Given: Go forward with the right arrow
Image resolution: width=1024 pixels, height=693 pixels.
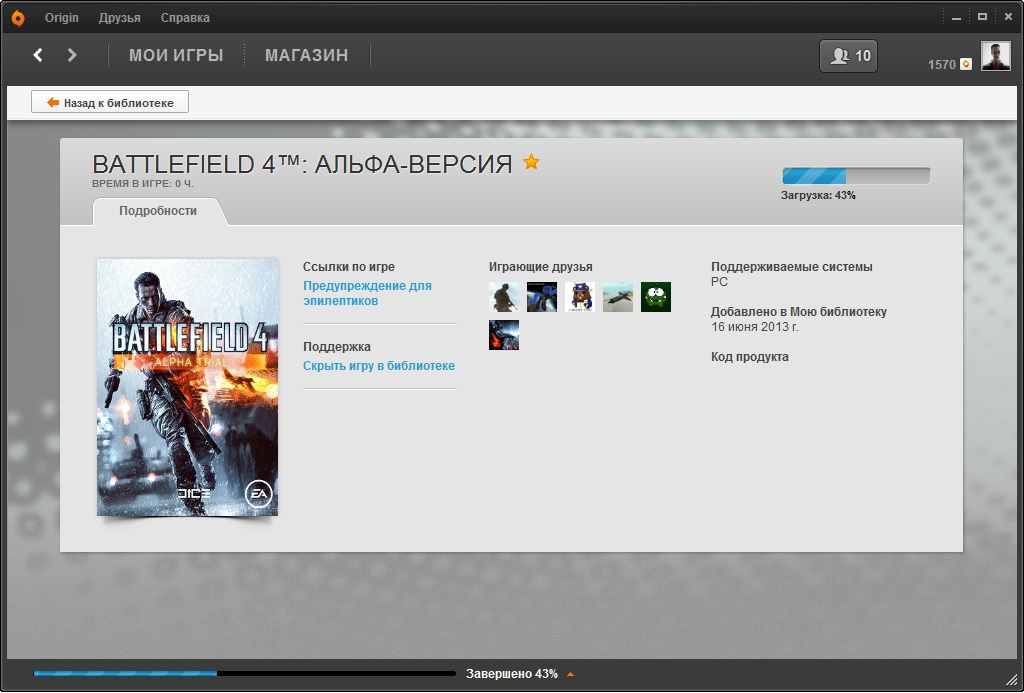Looking at the screenshot, I should (72, 56).
